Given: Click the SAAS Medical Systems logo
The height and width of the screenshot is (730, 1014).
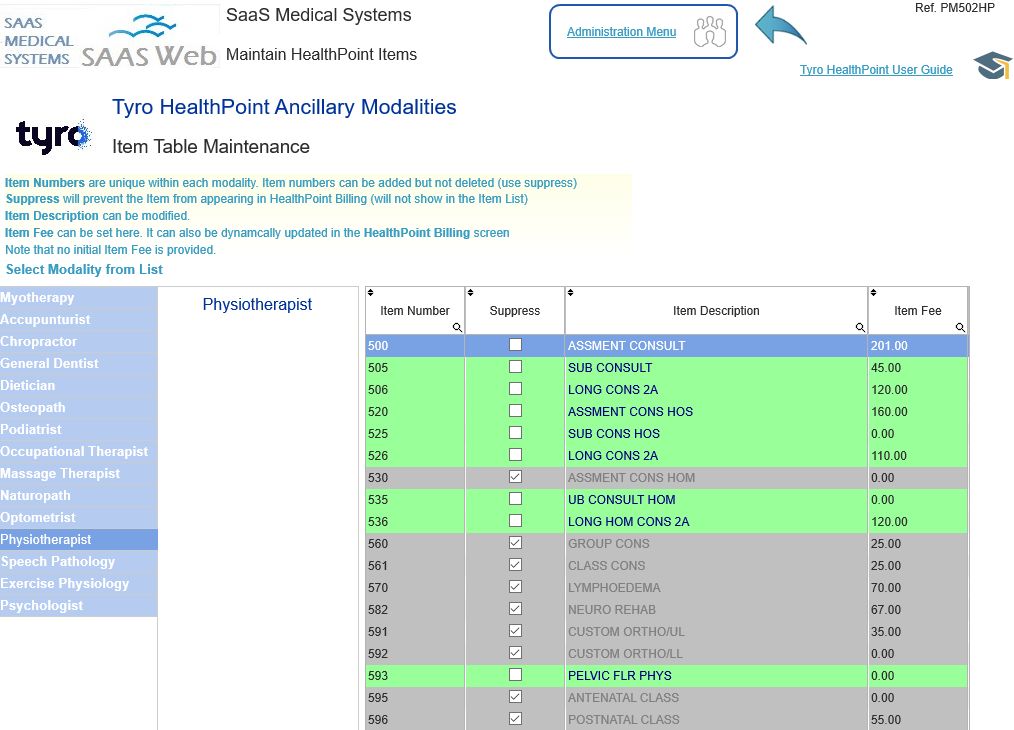Looking at the screenshot, I should pos(110,37).
